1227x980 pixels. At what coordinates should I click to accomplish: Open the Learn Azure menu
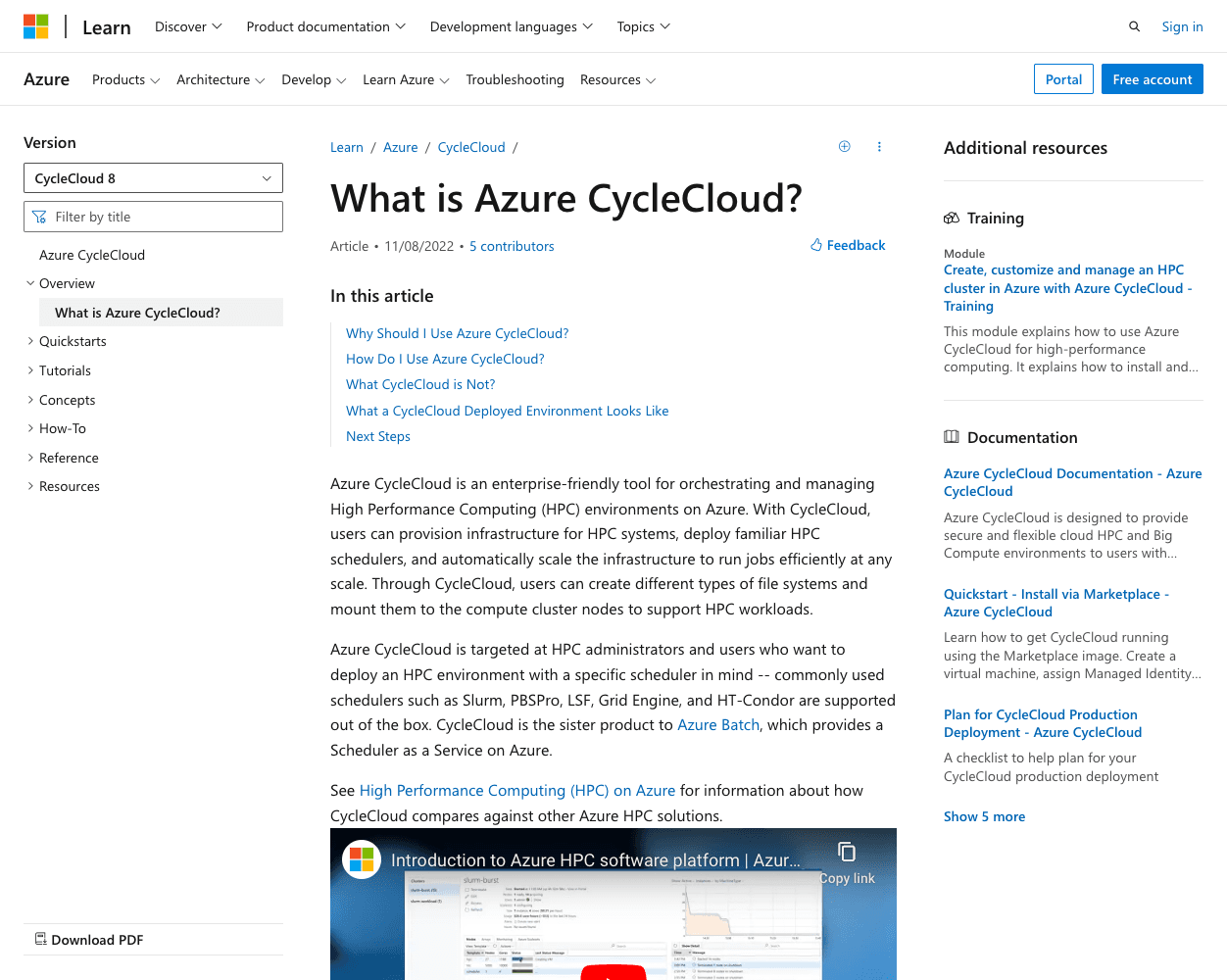406,79
